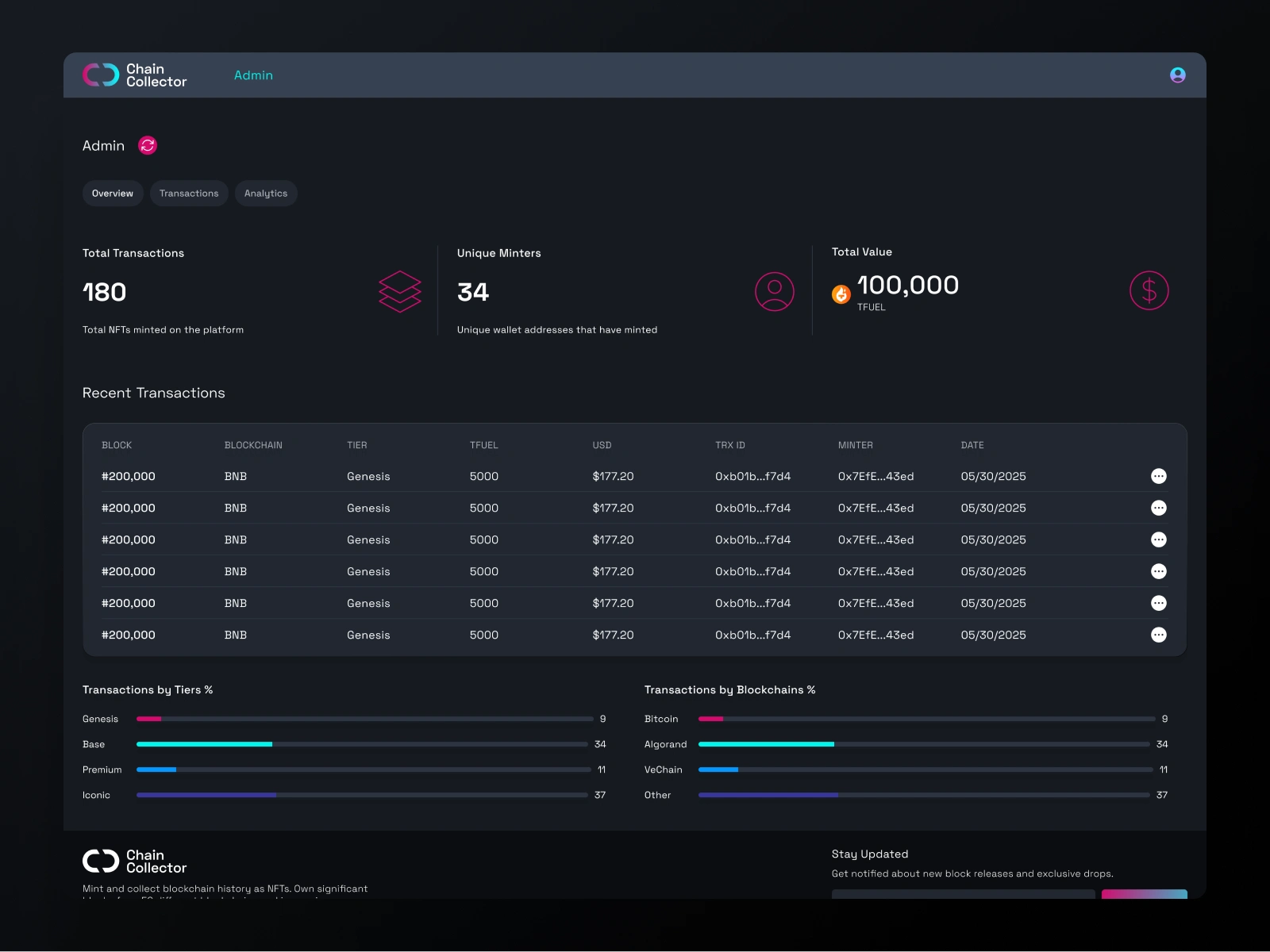Open more options for the second transaction row
The height and width of the screenshot is (952, 1270).
[x=1159, y=508]
